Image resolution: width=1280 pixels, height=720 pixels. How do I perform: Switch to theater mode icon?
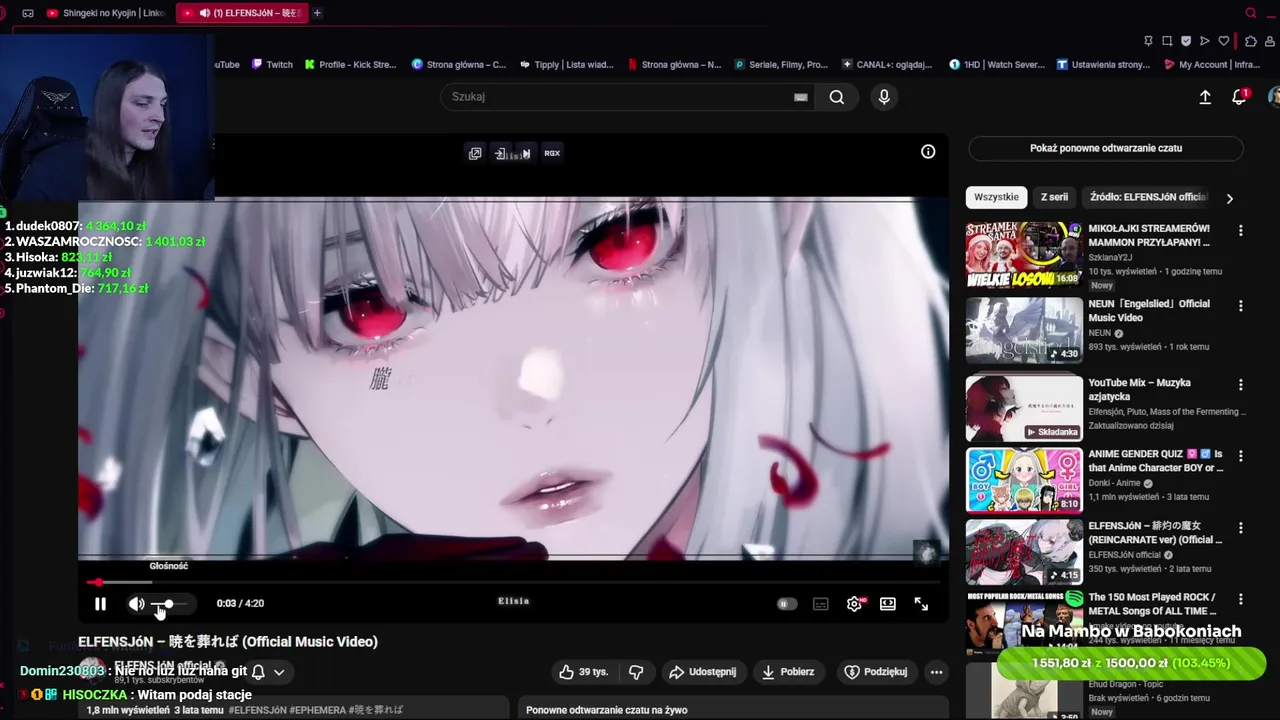pos(888,604)
